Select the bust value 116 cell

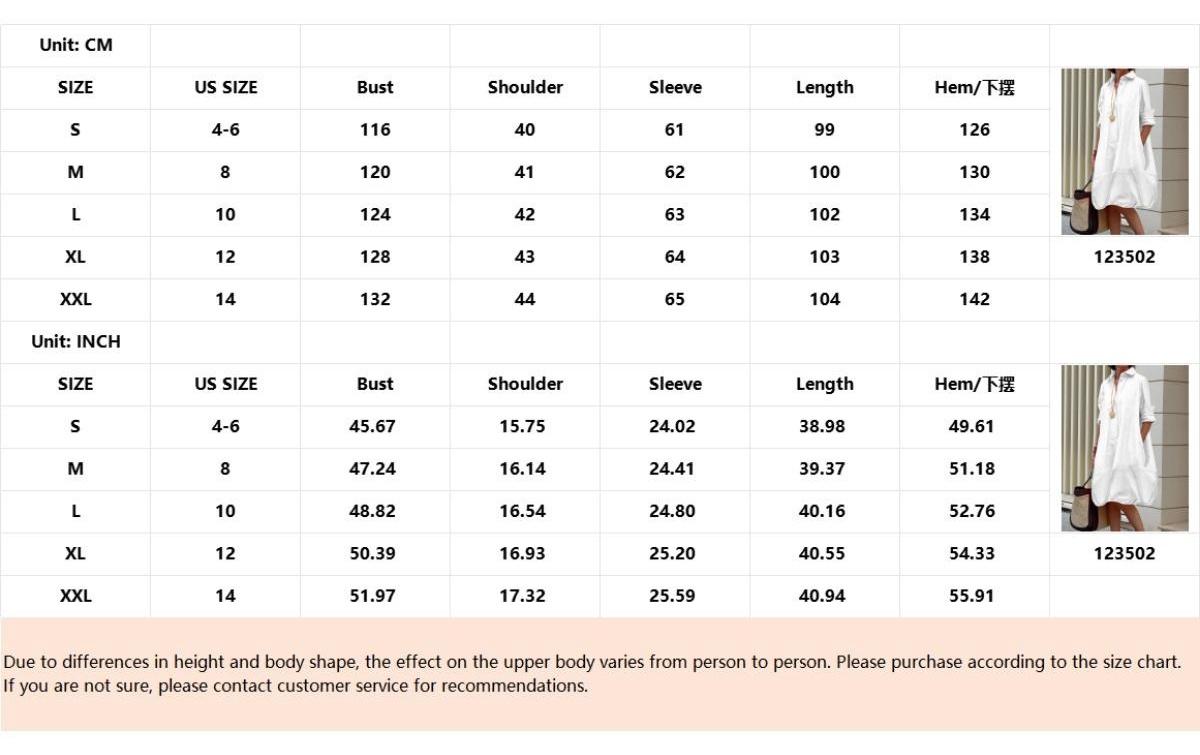[x=375, y=130]
